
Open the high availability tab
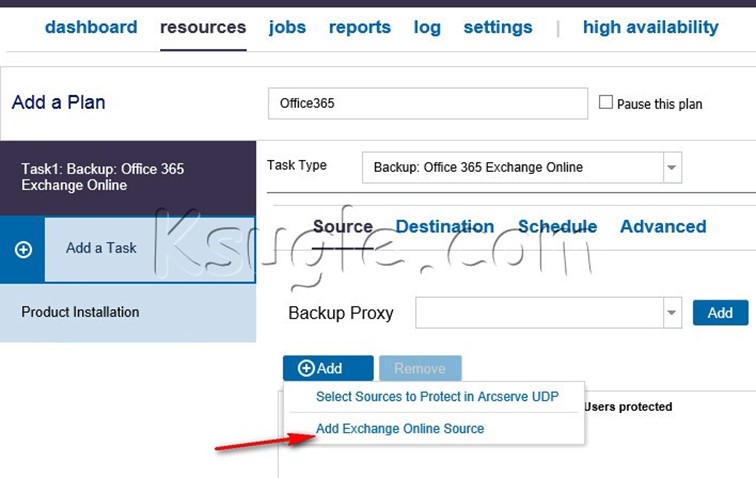(x=651, y=27)
